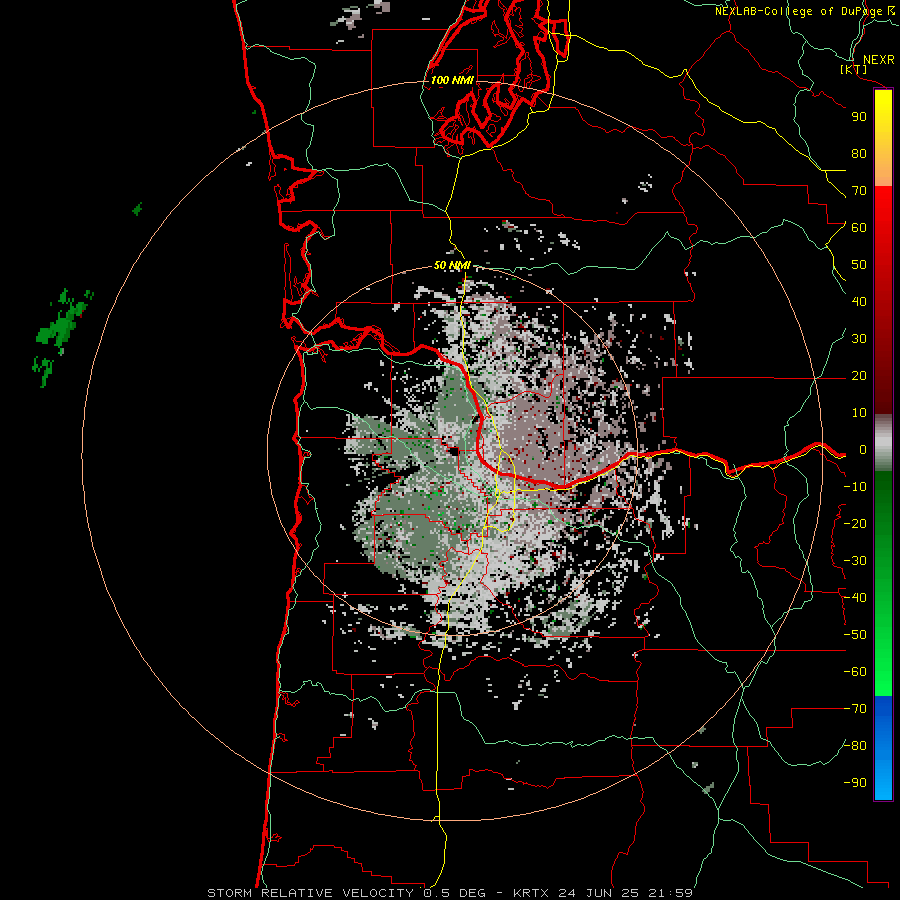Click the NEXR label above the scale
The image size is (900, 900).
pos(878,60)
